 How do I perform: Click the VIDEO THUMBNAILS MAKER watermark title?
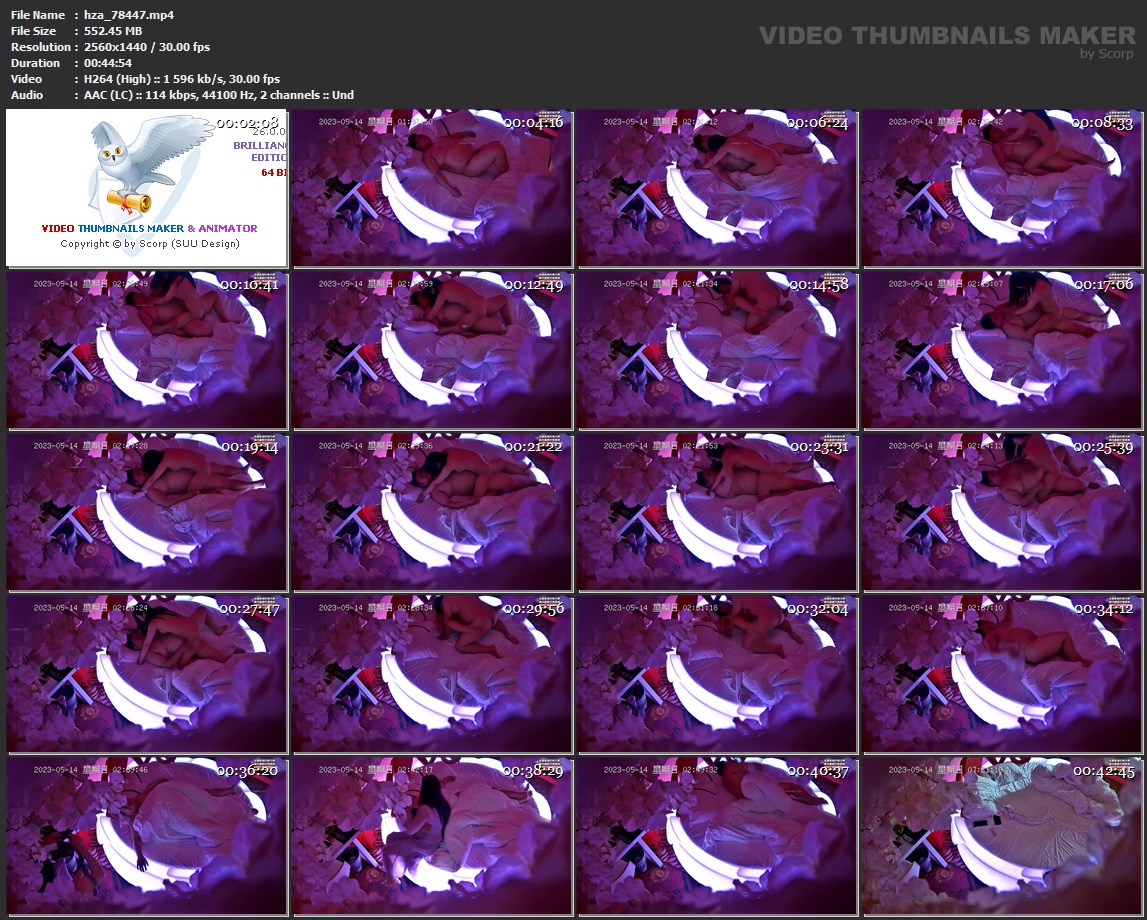point(946,35)
